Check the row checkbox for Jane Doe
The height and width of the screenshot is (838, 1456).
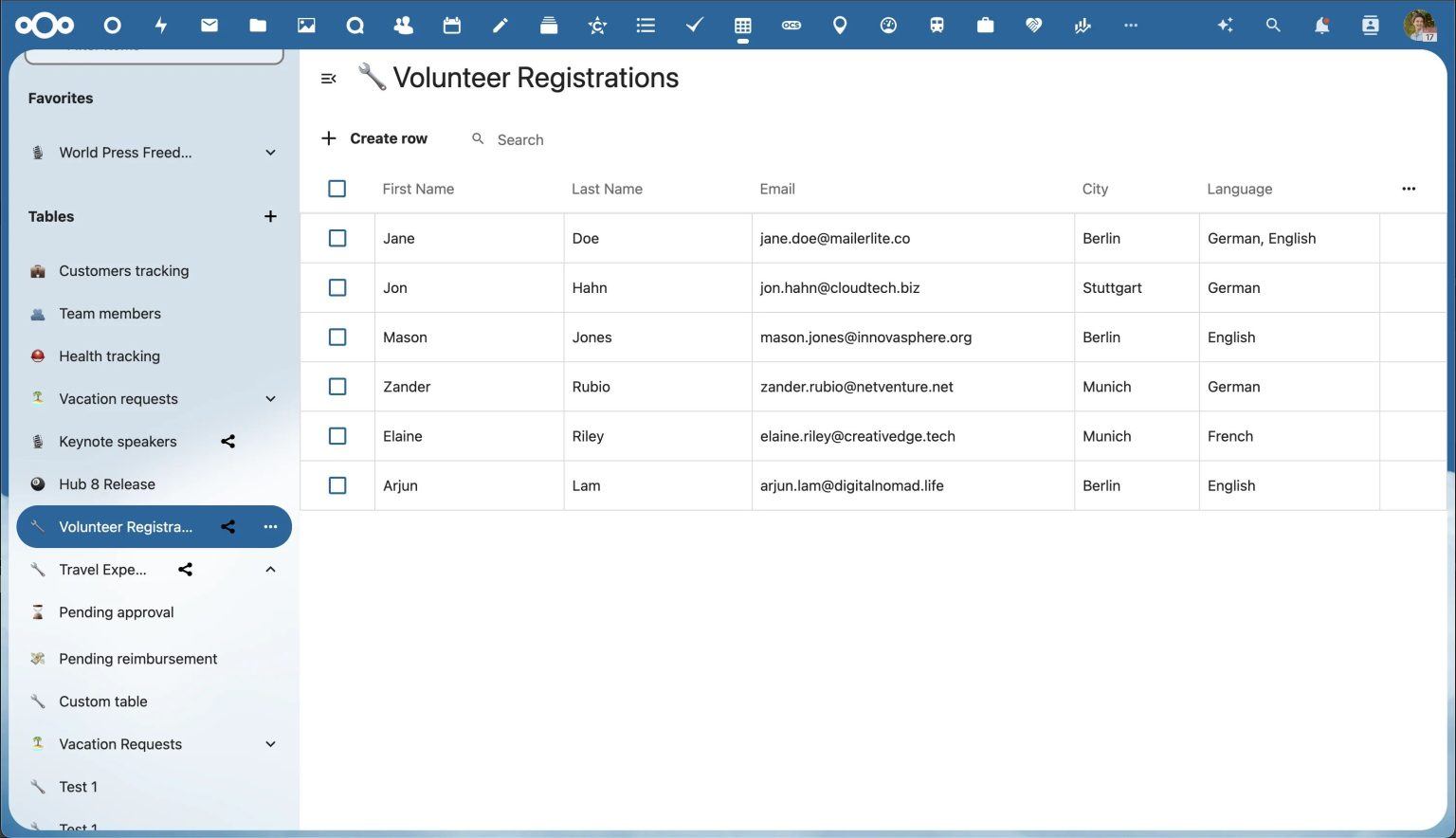337,238
